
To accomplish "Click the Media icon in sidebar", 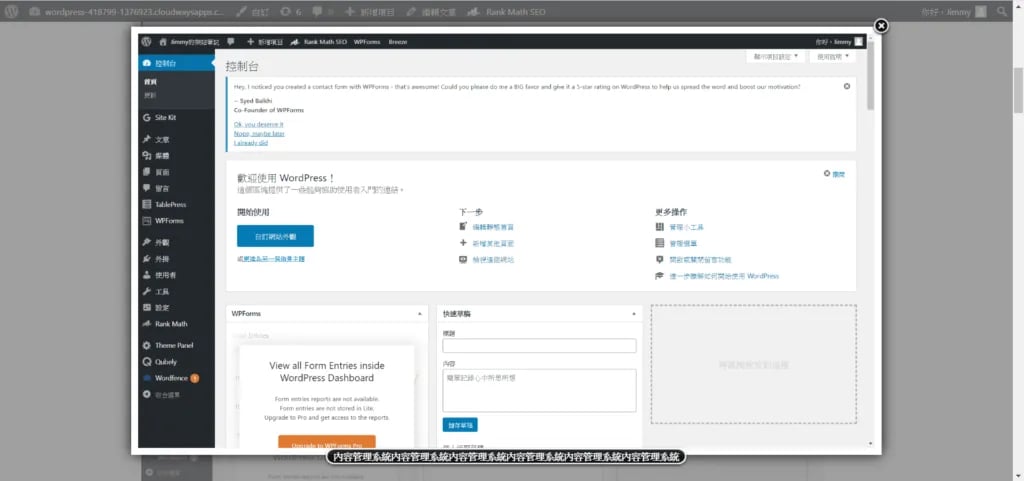I will (x=147, y=155).
